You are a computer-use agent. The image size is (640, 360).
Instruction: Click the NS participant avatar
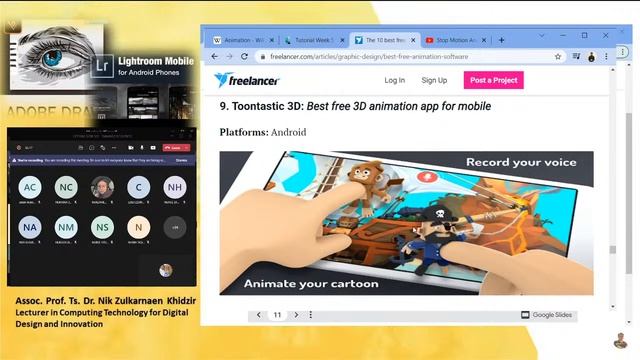point(102,227)
